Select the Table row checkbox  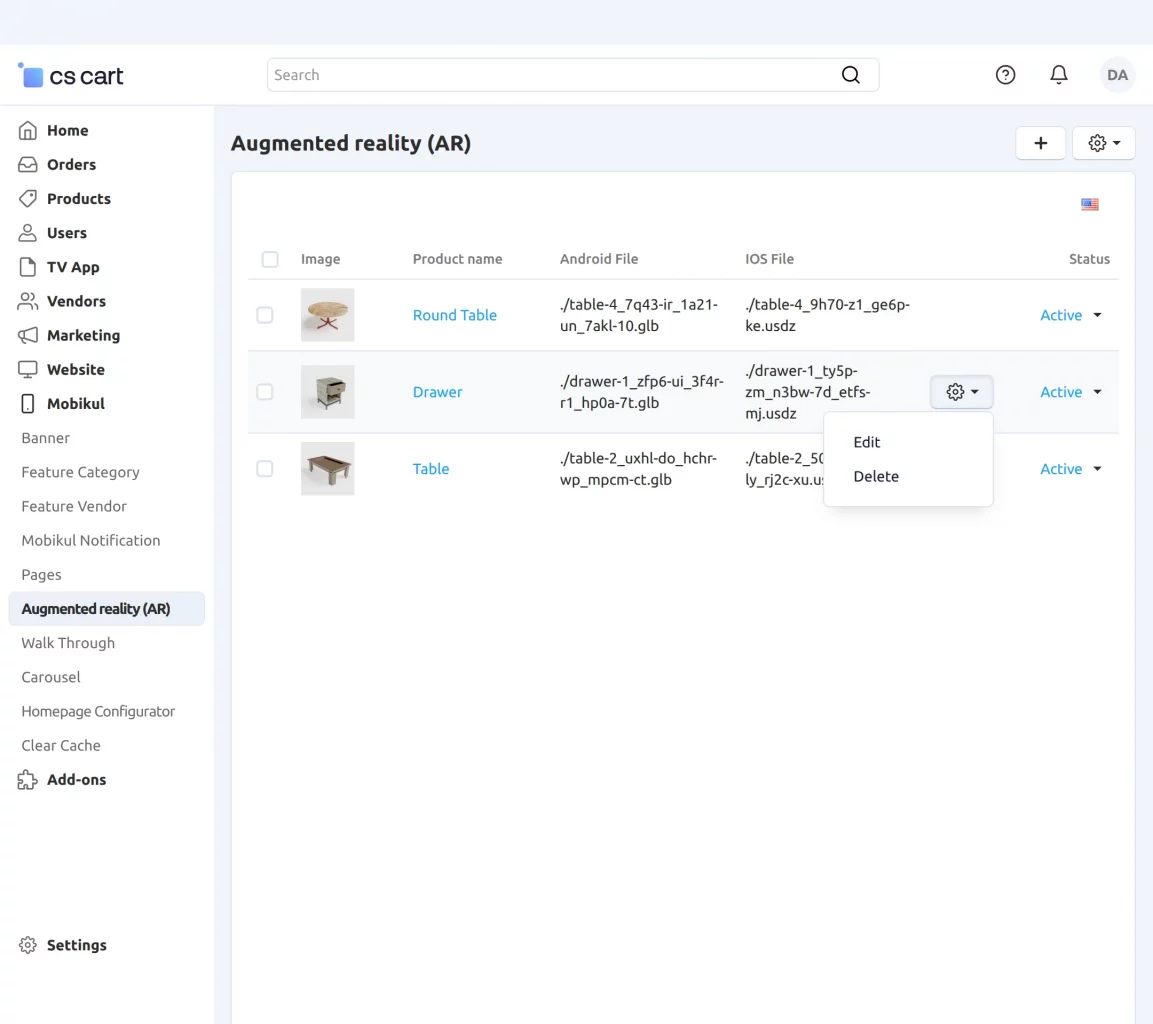[x=265, y=469]
